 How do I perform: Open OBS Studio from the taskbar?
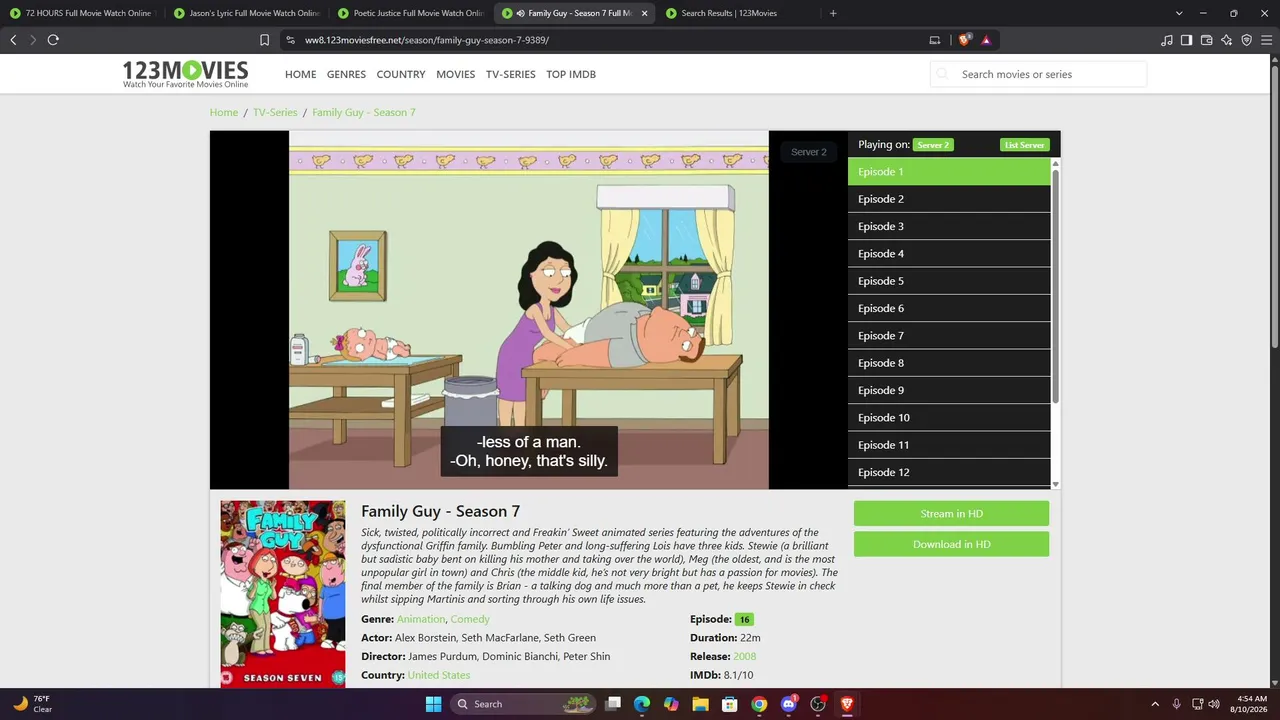[818, 704]
